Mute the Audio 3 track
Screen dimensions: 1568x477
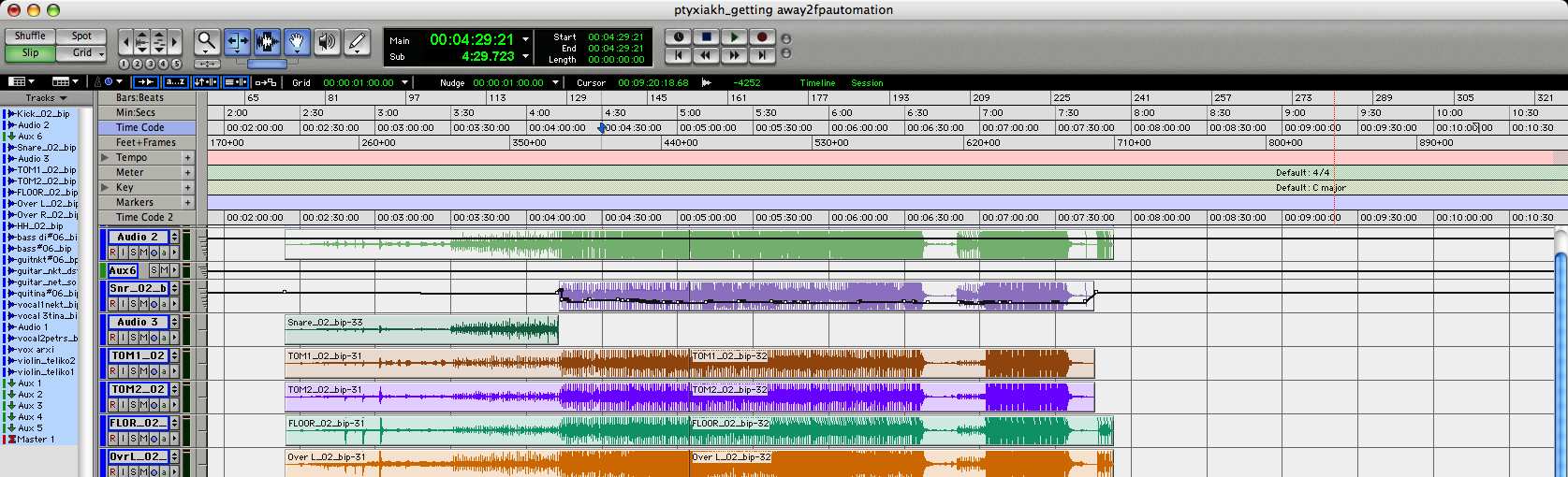(x=144, y=338)
